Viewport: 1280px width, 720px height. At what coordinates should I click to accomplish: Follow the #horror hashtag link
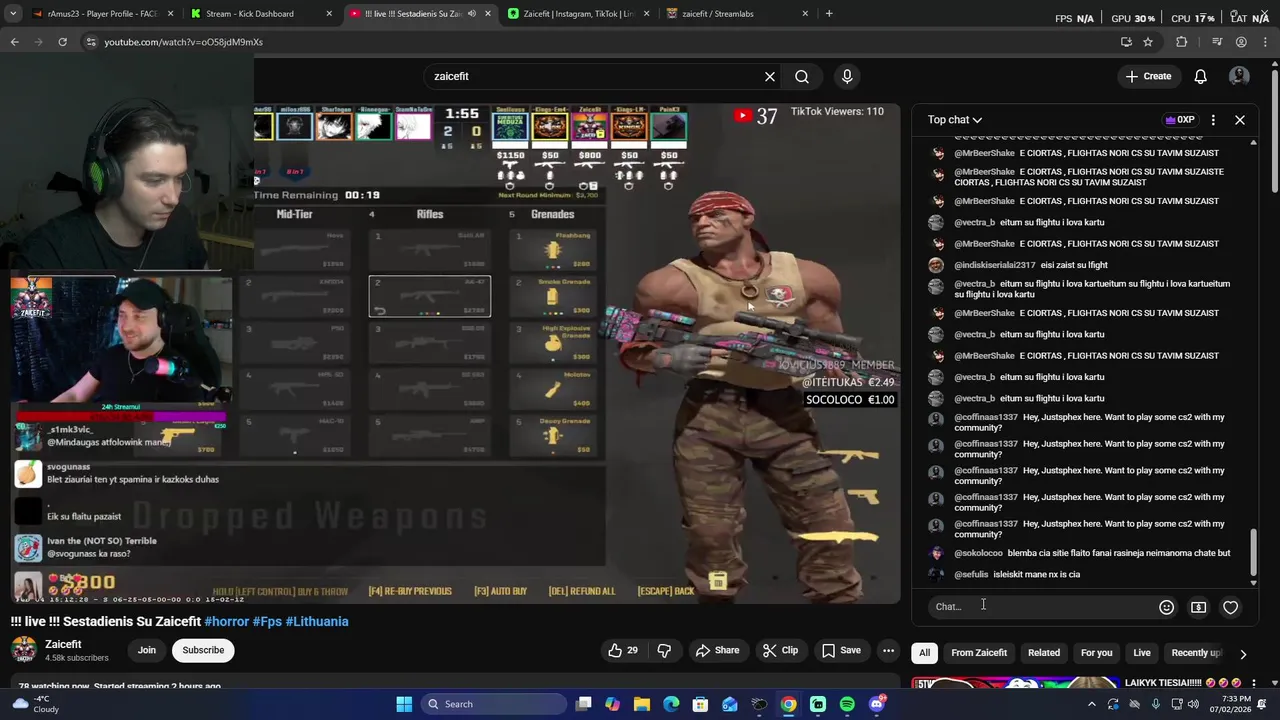226,621
